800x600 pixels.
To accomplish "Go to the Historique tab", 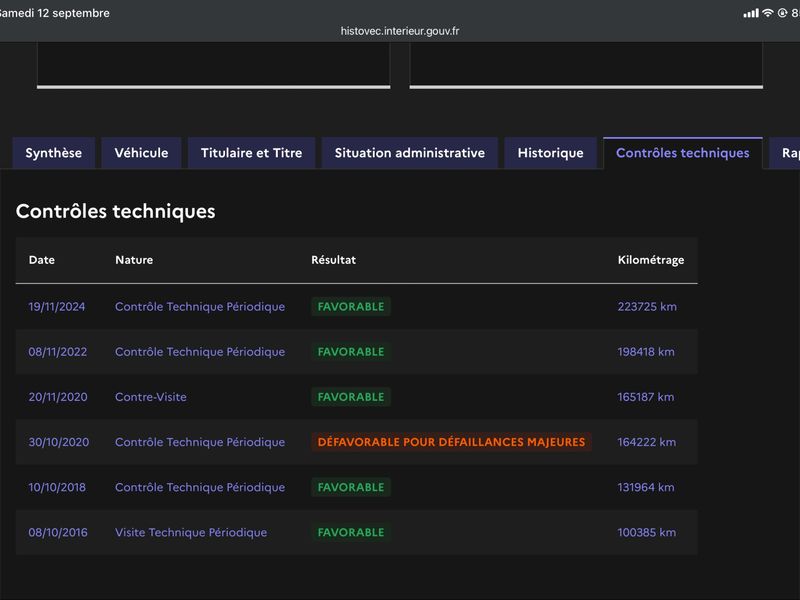I will coord(551,153).
